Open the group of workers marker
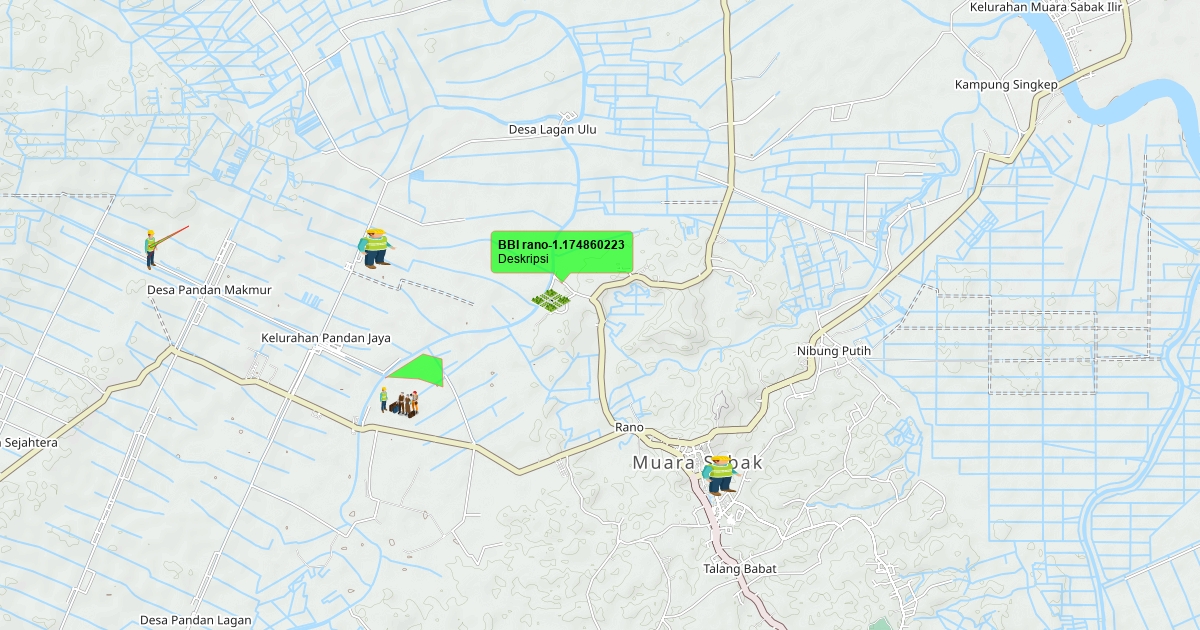The width and height of the screenshot is (1200, 630). [400, 402]
